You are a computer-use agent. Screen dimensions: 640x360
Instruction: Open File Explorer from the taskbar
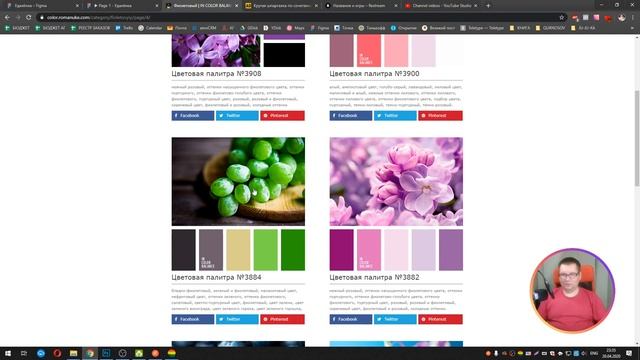click(x=73, y=353)
